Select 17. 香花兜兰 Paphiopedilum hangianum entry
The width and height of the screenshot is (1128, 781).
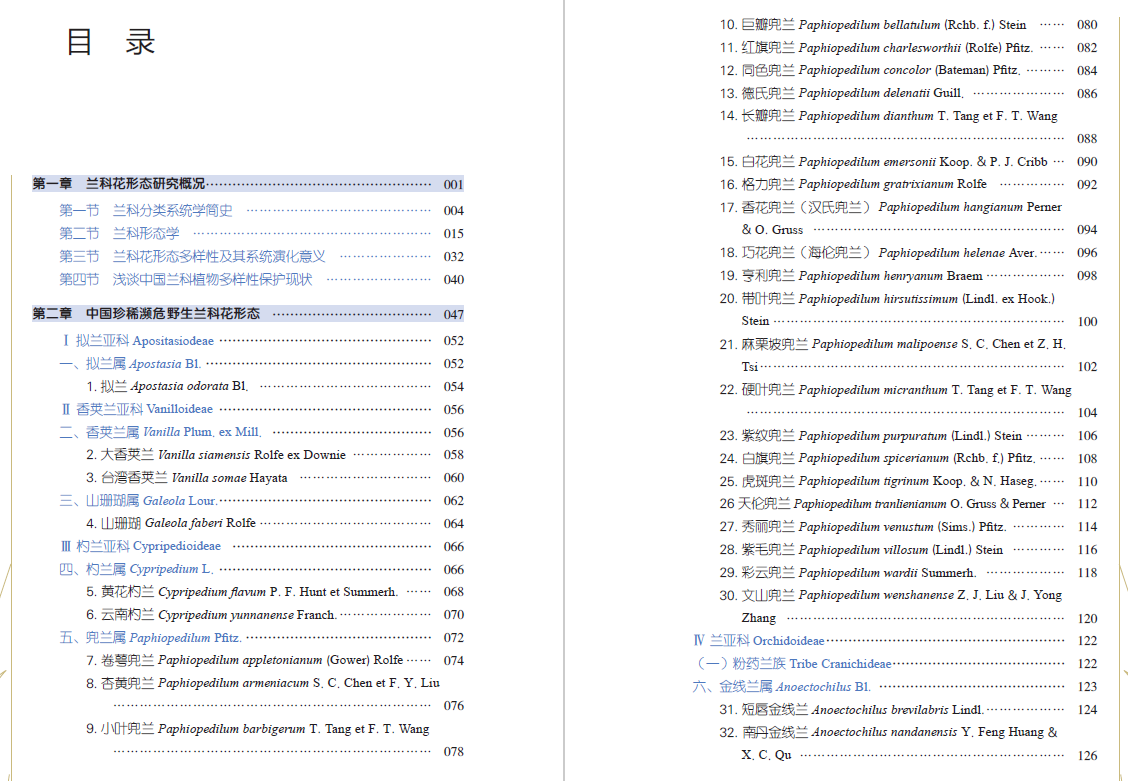[x=908, y=219]
